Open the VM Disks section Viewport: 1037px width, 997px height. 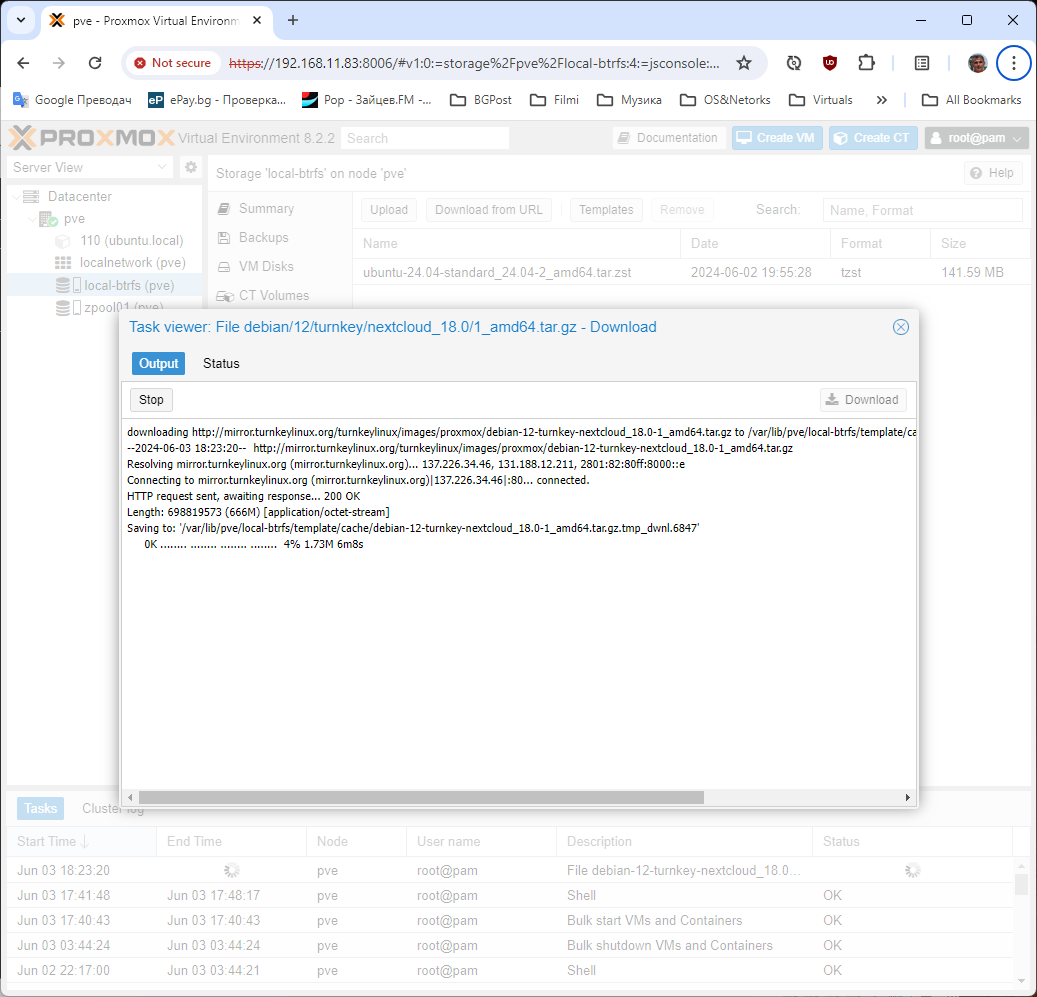pyautogui.click(x=266, y=266)
